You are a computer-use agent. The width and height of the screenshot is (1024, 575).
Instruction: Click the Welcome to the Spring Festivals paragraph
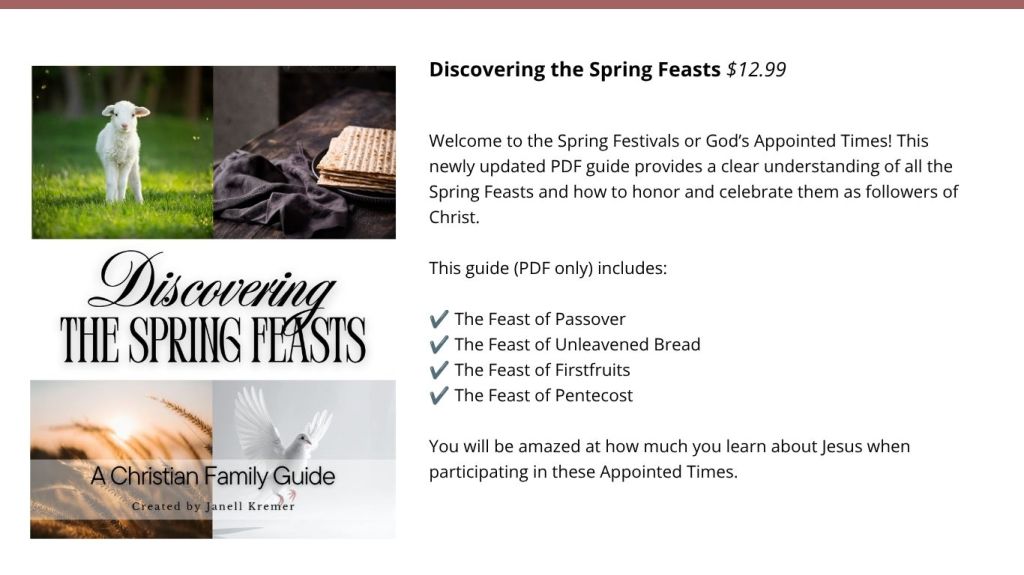click(x=694, y=179)
